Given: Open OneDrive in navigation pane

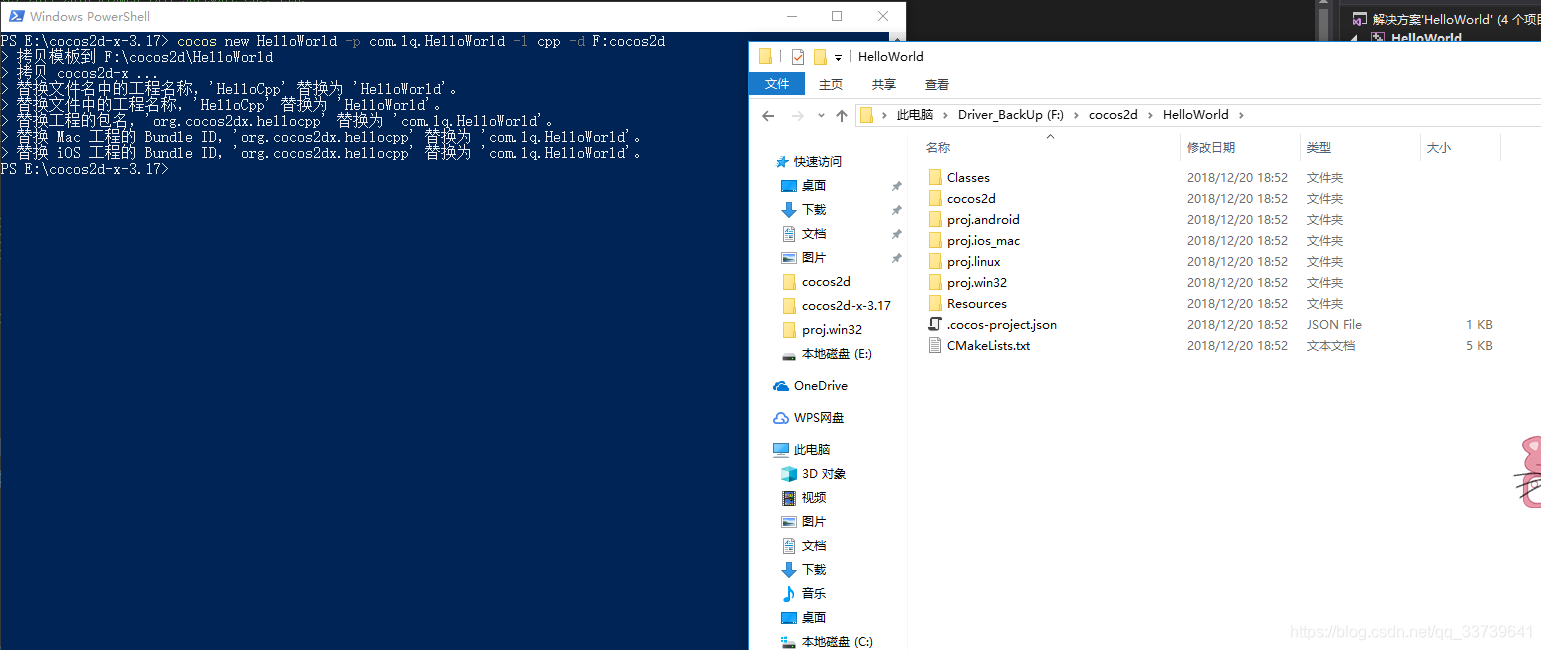Looking at the screenshot, I should point(820,385).
